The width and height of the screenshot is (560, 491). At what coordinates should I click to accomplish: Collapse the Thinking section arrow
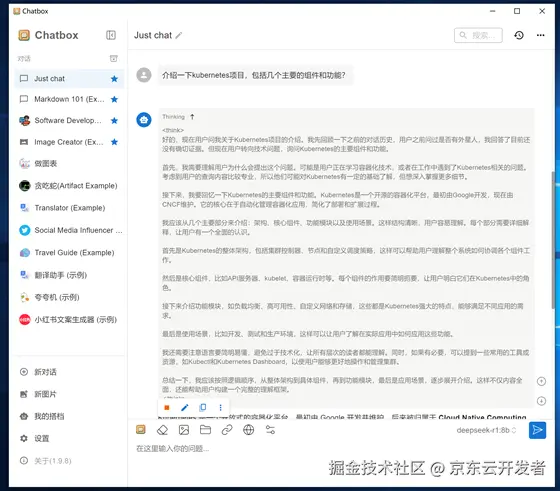[x=192, y=117]
